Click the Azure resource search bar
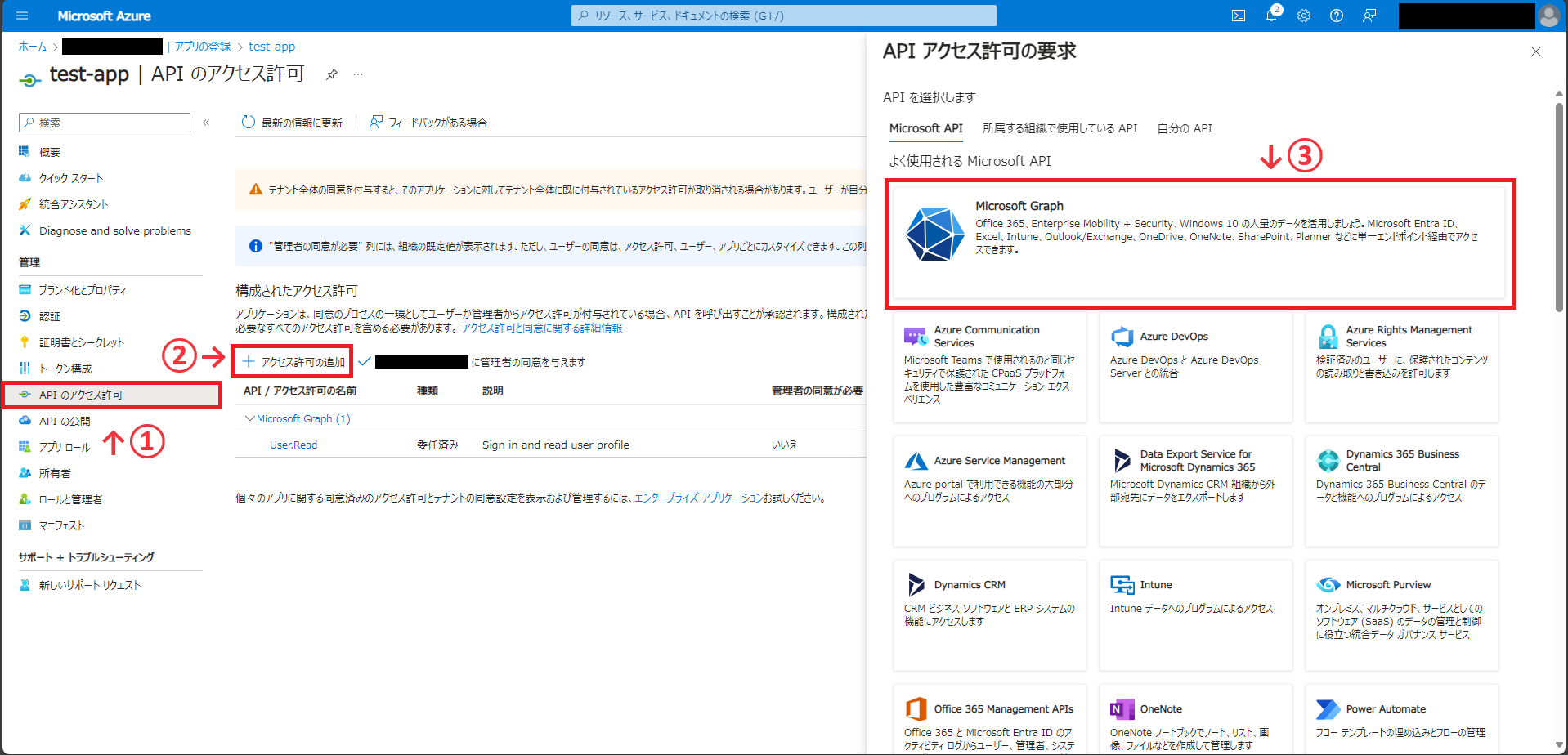 [782, 15]
